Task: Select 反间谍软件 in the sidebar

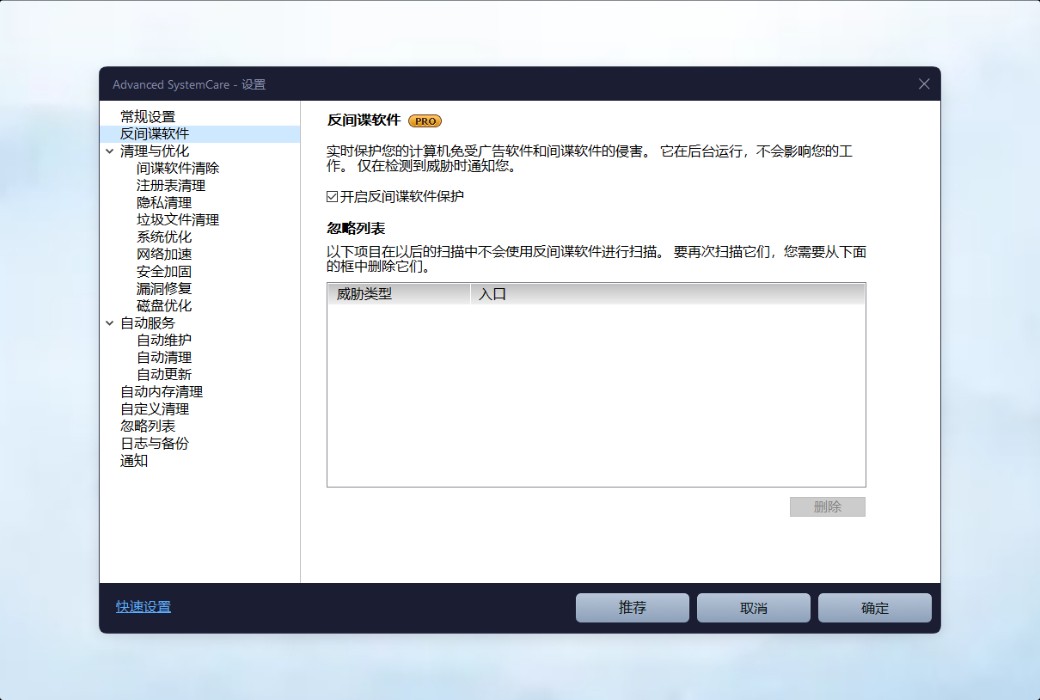Action: pyautogui.click(x=154, y=134)
